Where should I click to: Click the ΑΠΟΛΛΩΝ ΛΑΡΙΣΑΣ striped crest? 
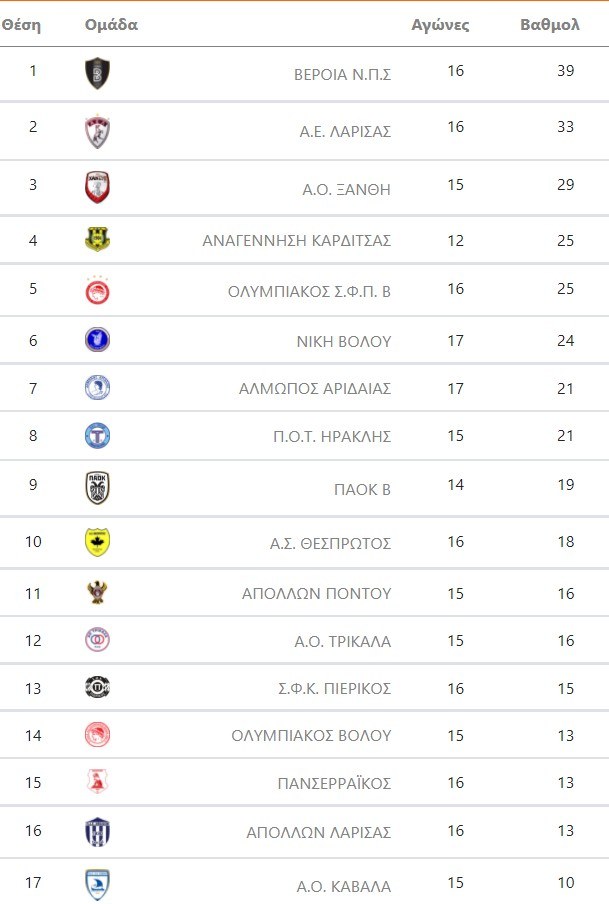[97, 832]
